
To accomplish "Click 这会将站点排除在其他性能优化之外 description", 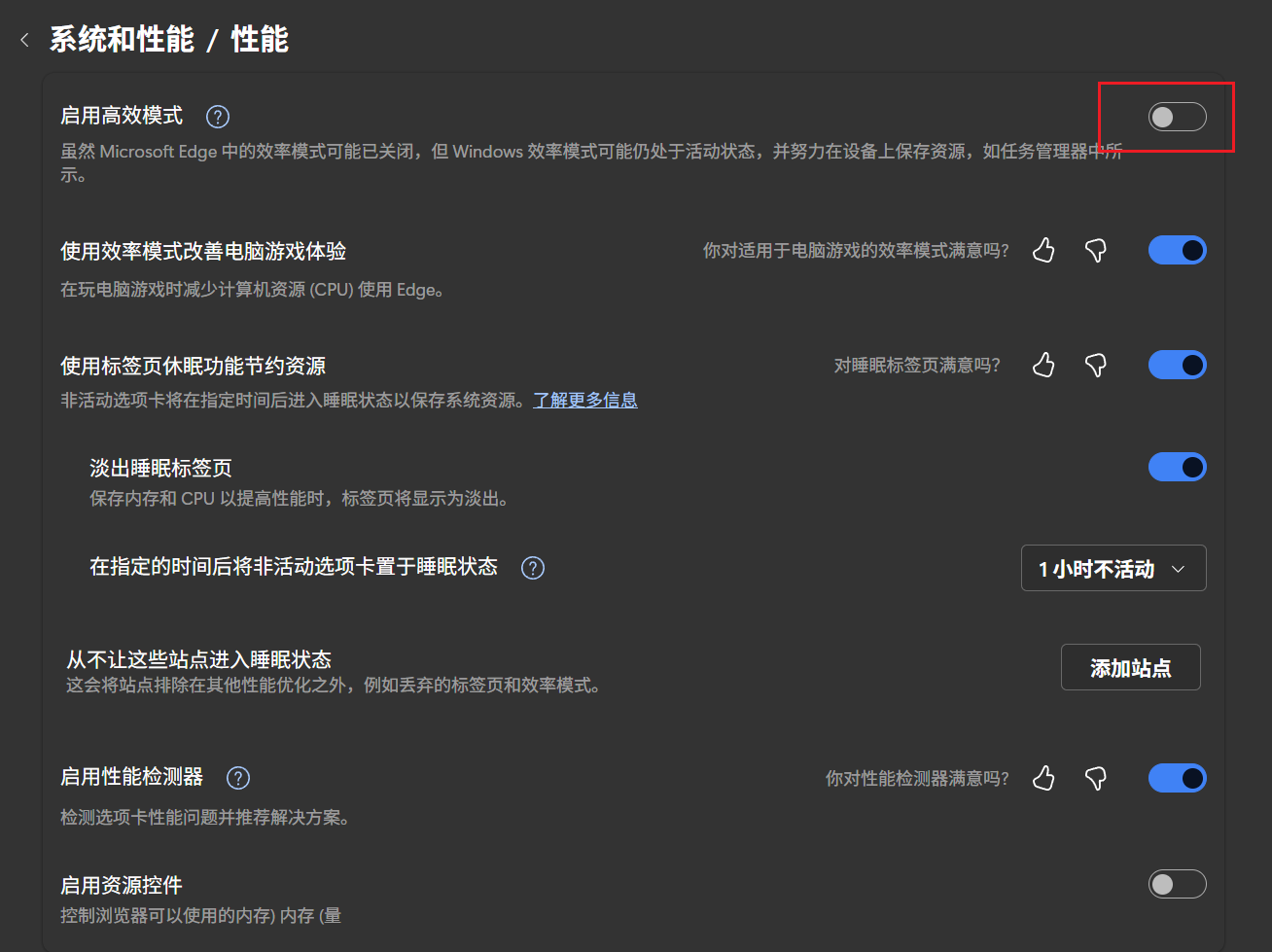I will click(x=334, y=686).
